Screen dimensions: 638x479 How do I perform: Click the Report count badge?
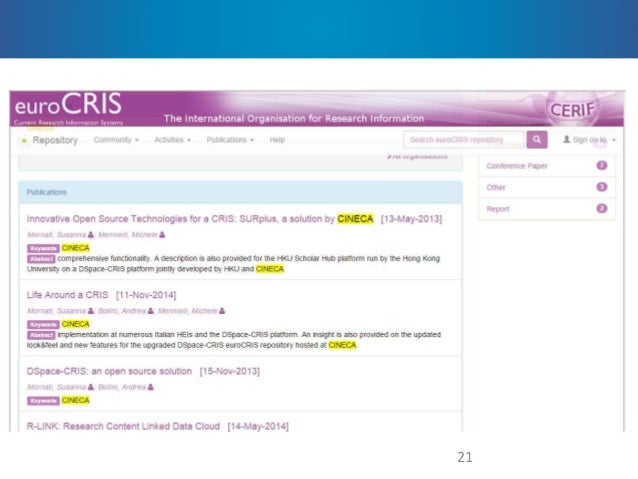602,208
